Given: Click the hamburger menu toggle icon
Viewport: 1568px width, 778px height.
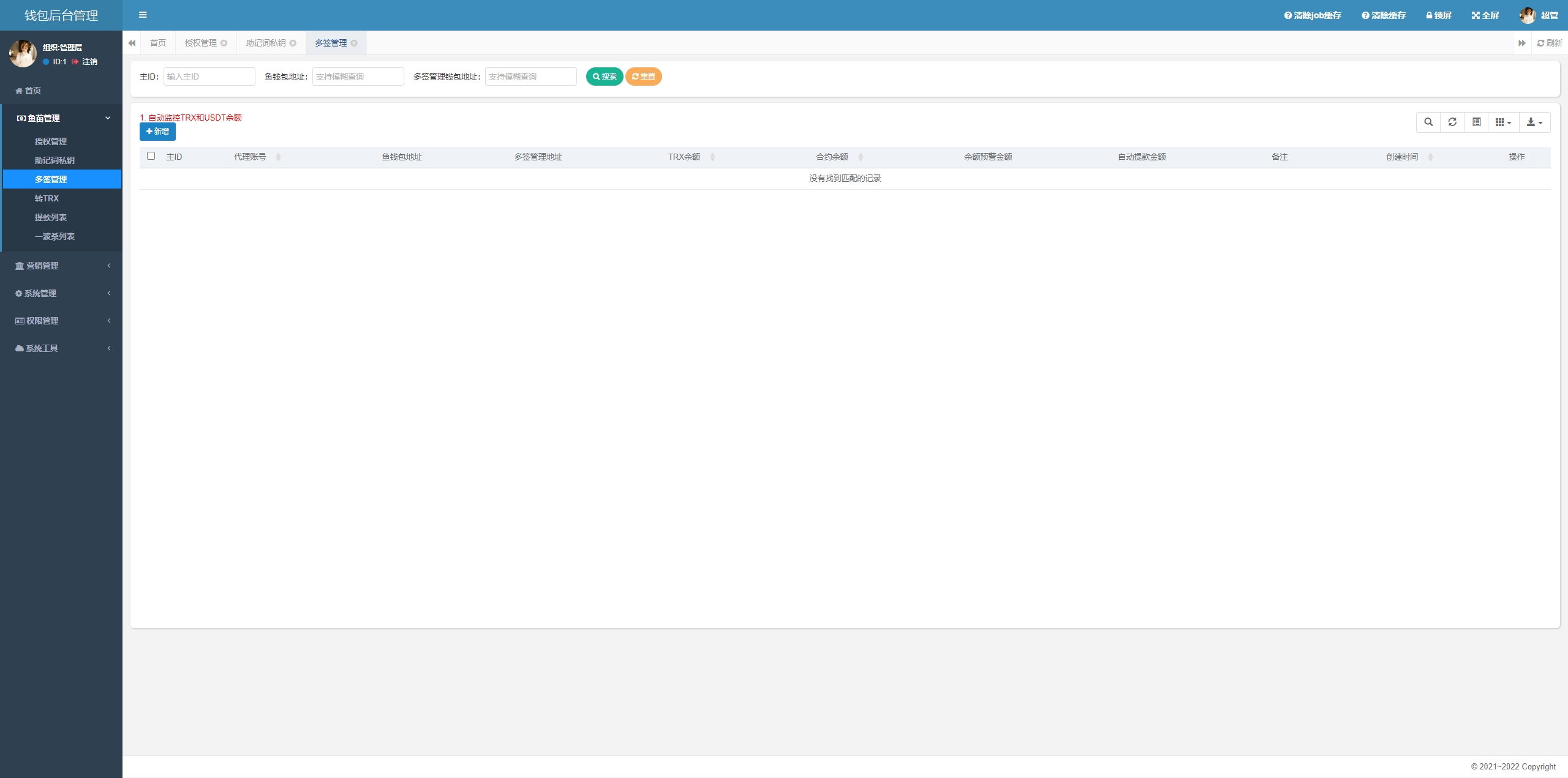Looking at the screenshot, I should (x=143, y=15).
